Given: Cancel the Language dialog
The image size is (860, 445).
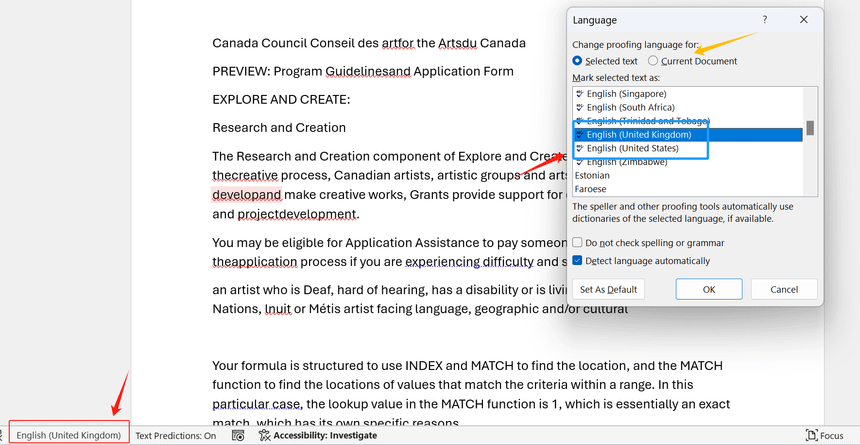Looking at the screenshot, I should pyautogui.click(x=784, y=290).
